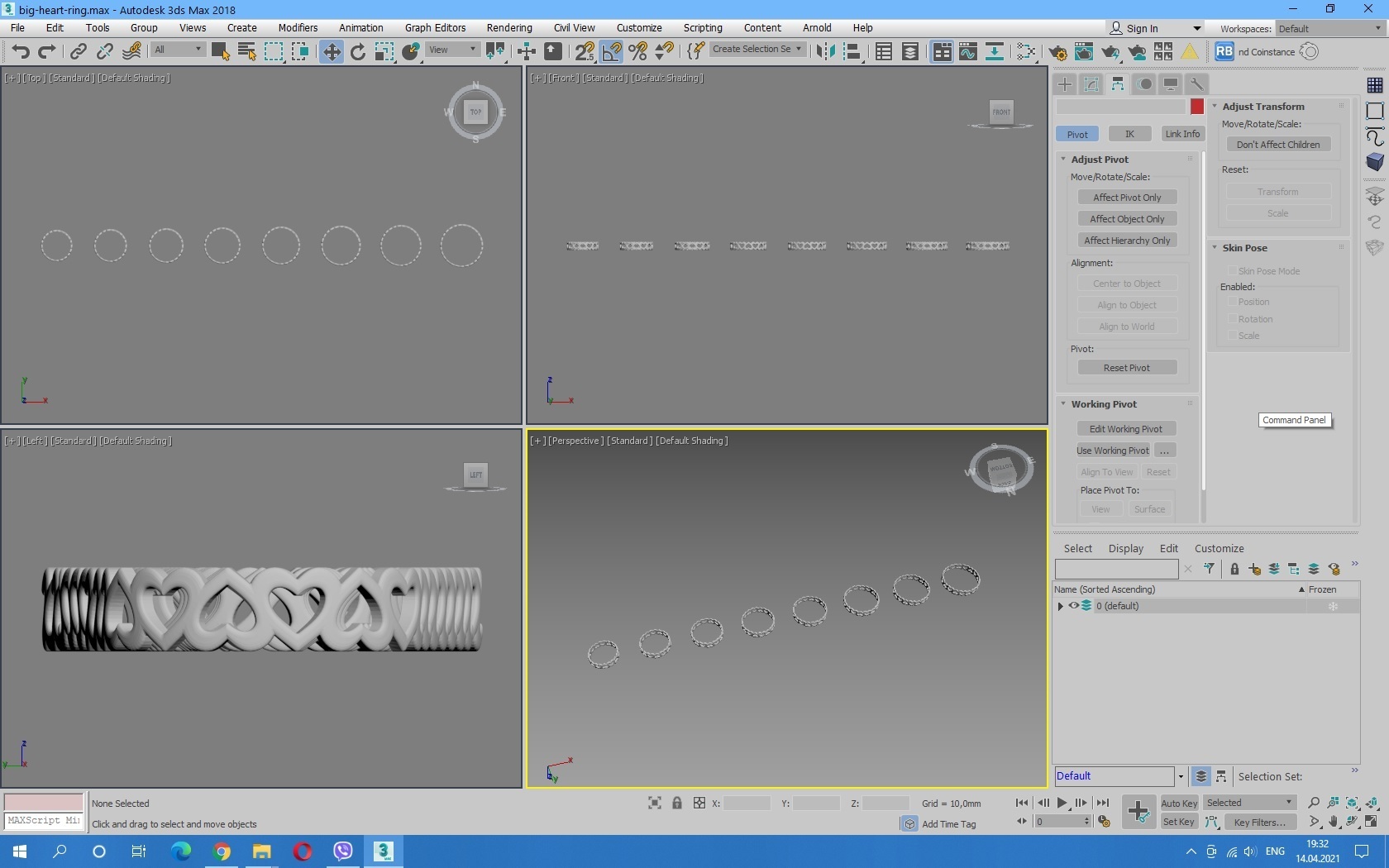This screenshot has height=868, width=1389.
Task: Open the key mode Selected dropdown
Action: point(1249,803)
